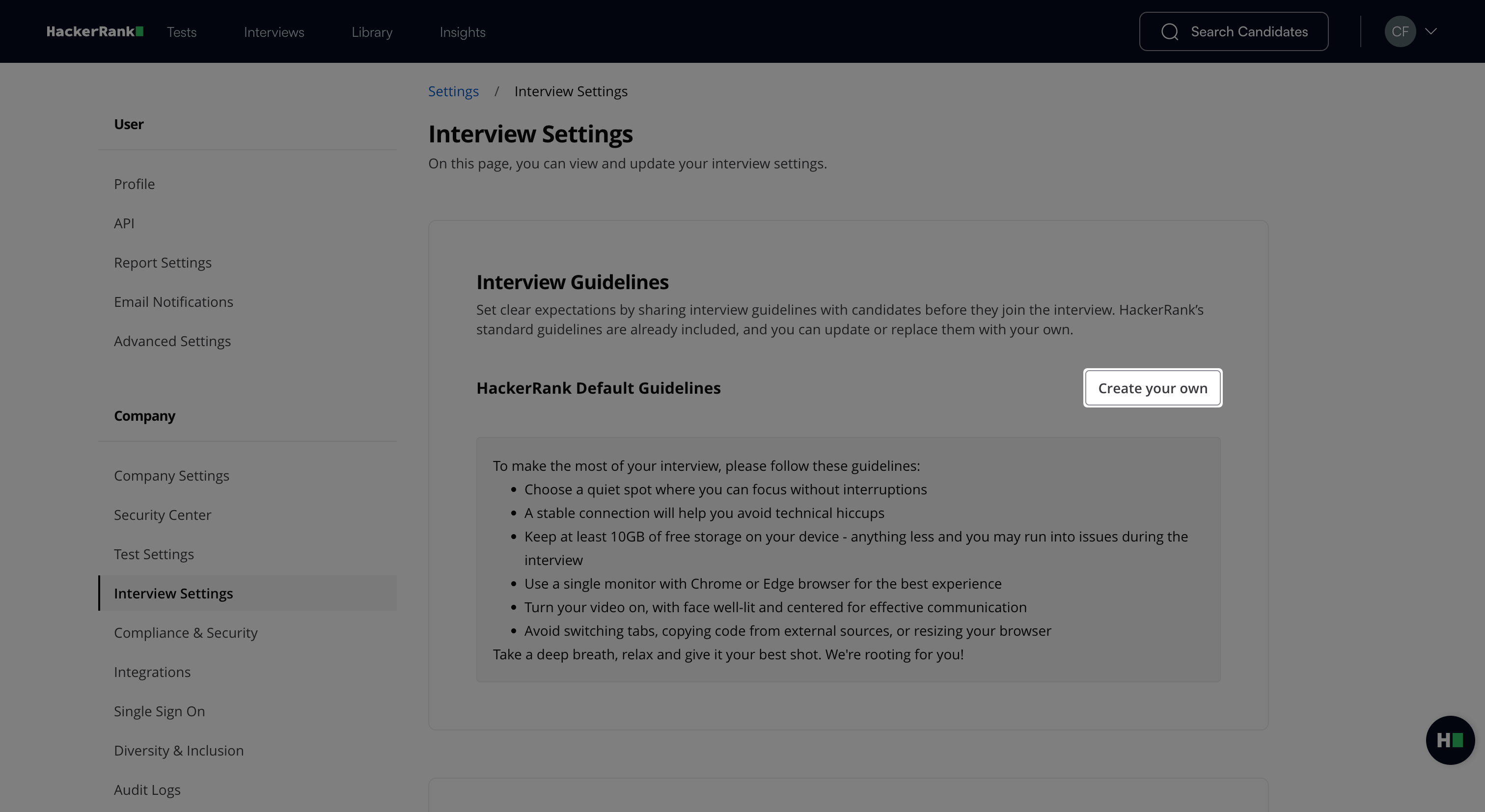Click the 'Use a single monitor' guideline
Image resolution: width=1485 pixels, height=812 pixels.
coord(763,584)
